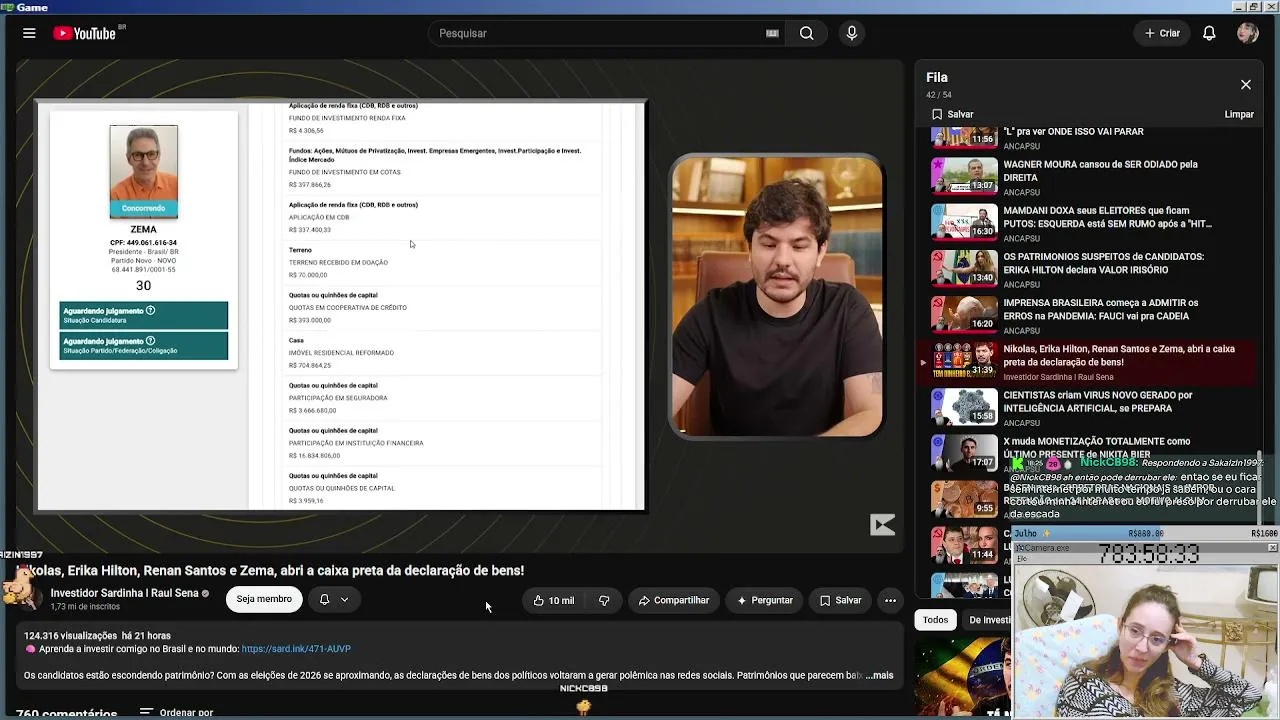Save the queue with Salvar
1280x720 pixels.
pos(953,114)
